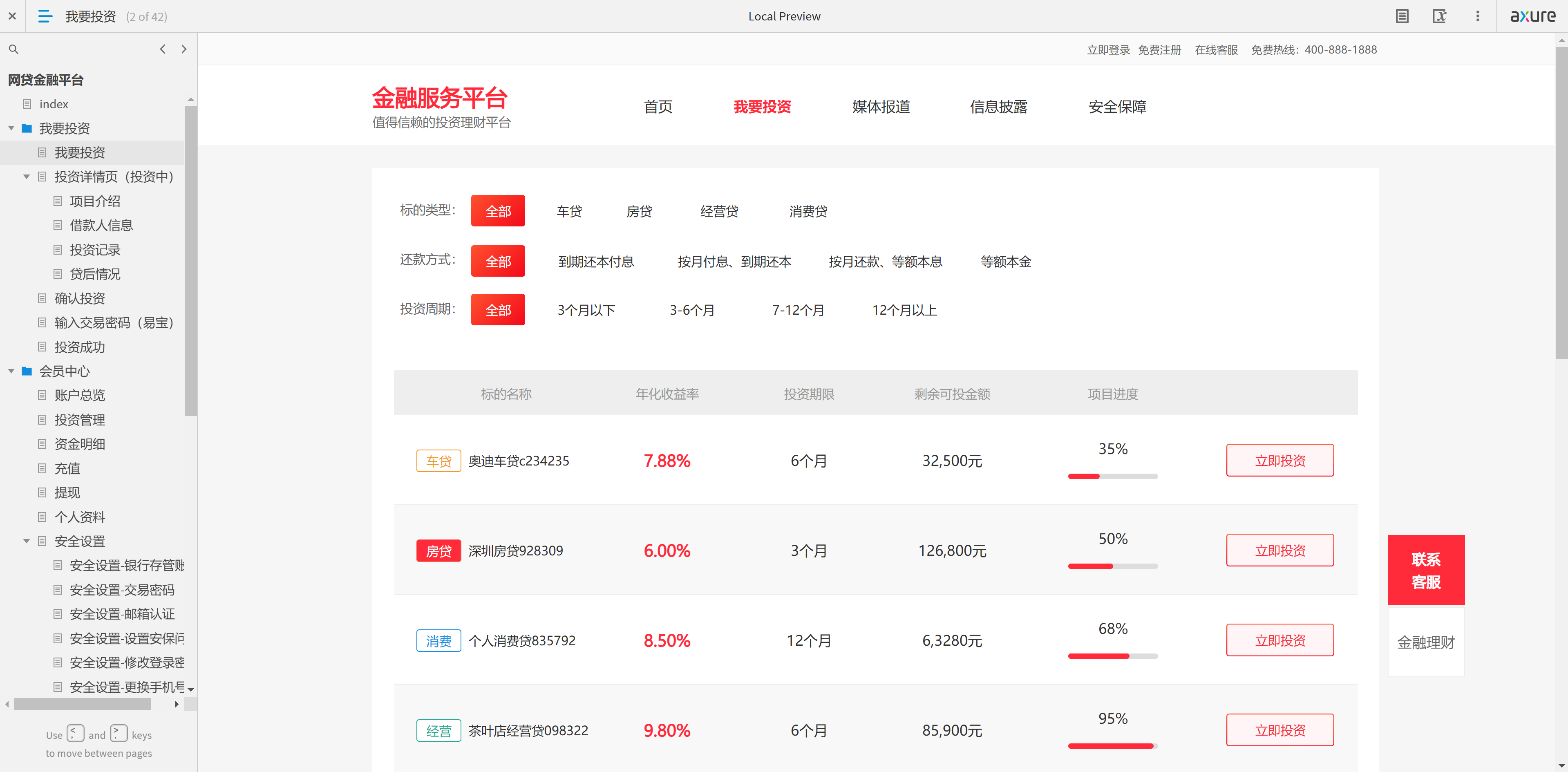
Task: Click the 安全保障 navigation tab
Action: tap(1118, 107)
